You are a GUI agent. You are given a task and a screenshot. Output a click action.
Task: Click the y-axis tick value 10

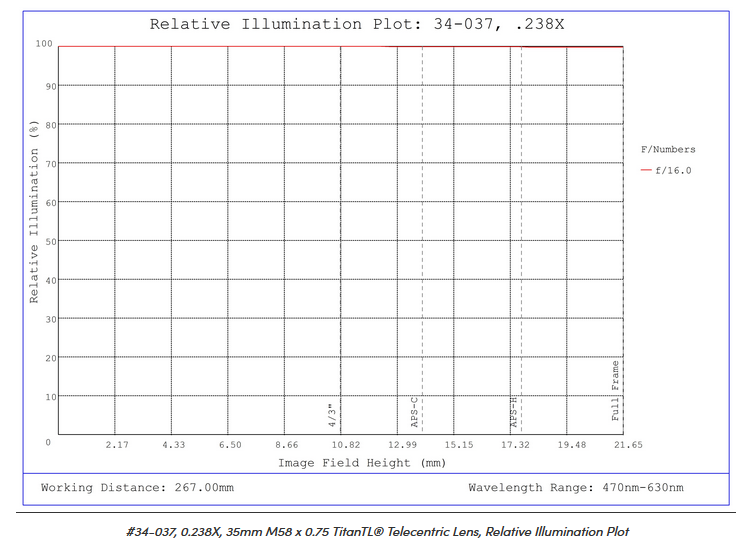51,397
